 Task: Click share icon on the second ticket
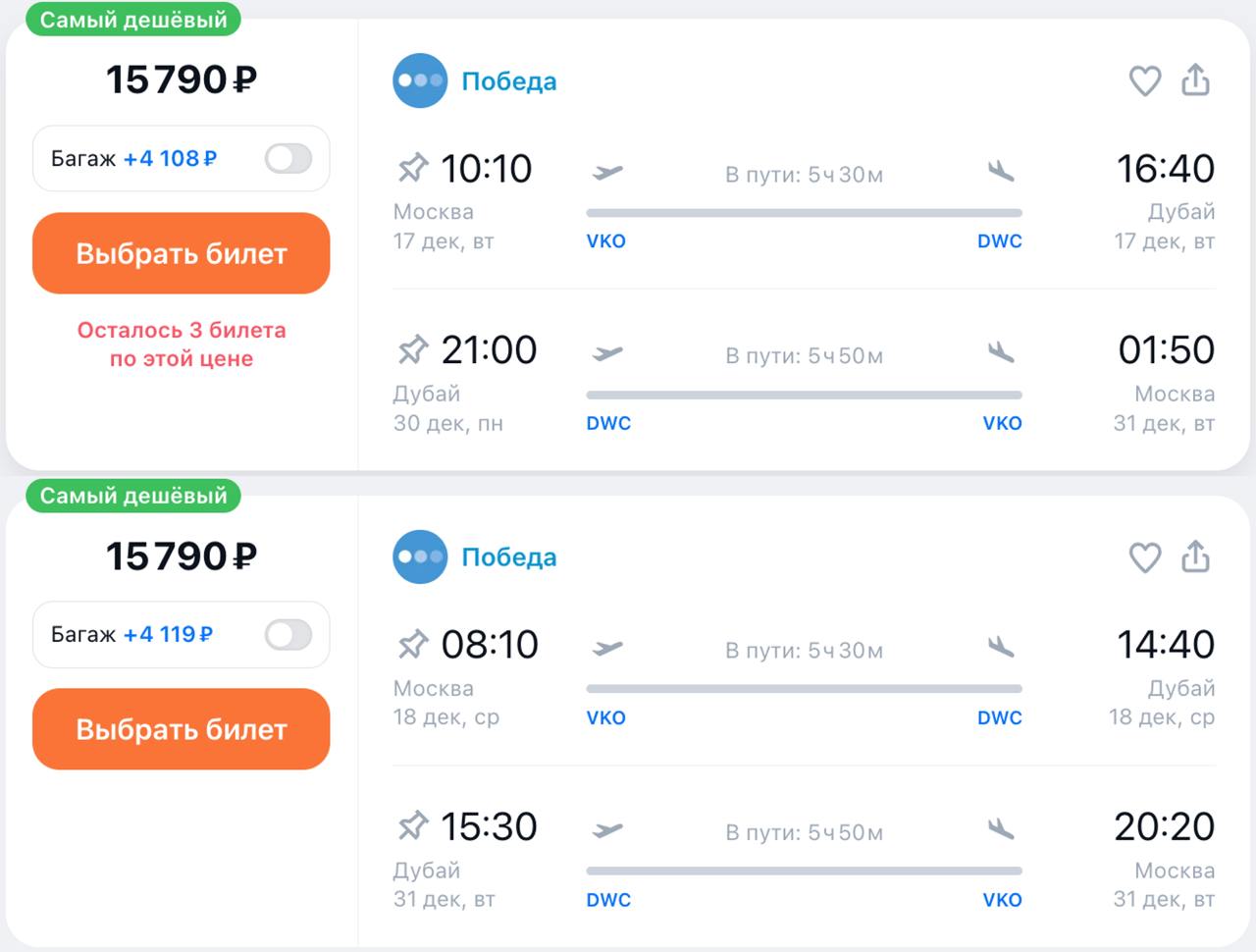pos(1195,556)
